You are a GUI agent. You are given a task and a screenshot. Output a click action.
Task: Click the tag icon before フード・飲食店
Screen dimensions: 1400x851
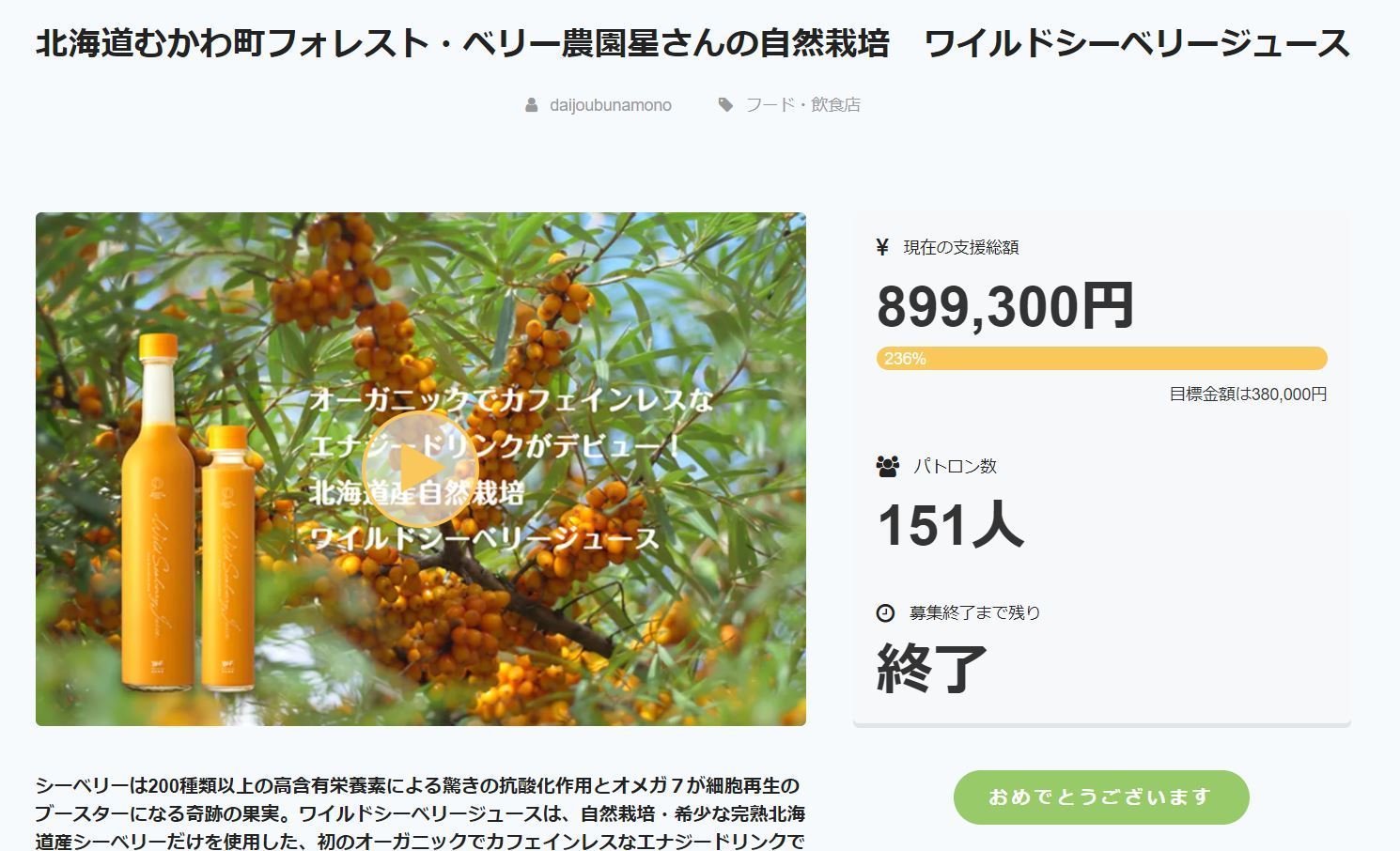pos(725,105)
